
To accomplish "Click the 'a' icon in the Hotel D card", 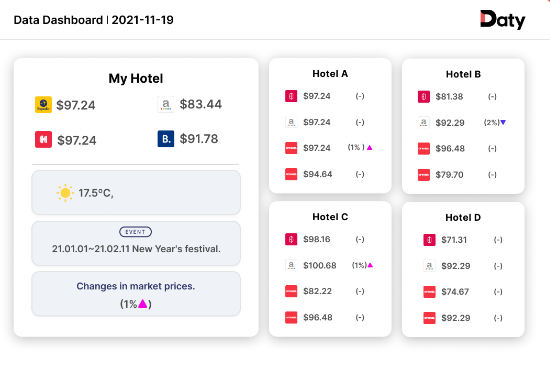I will click(x=429, y=266).
